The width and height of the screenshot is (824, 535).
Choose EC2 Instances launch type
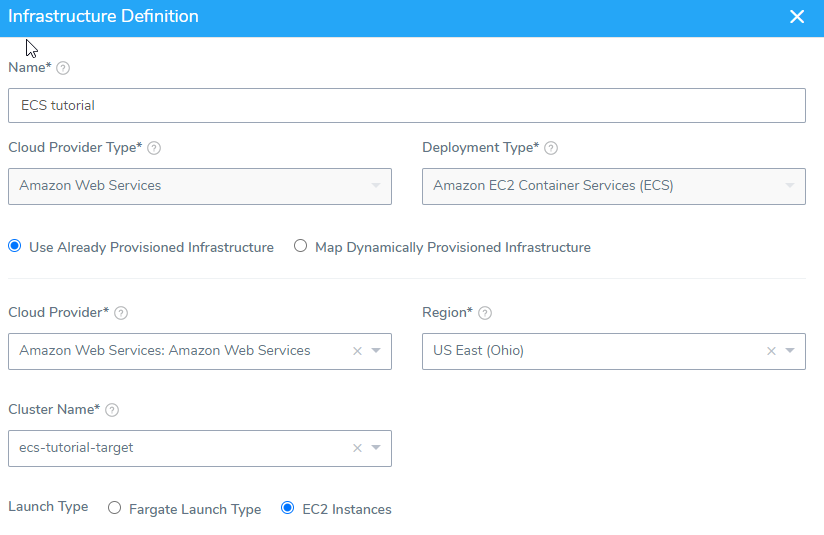click(x=287, y=508)
